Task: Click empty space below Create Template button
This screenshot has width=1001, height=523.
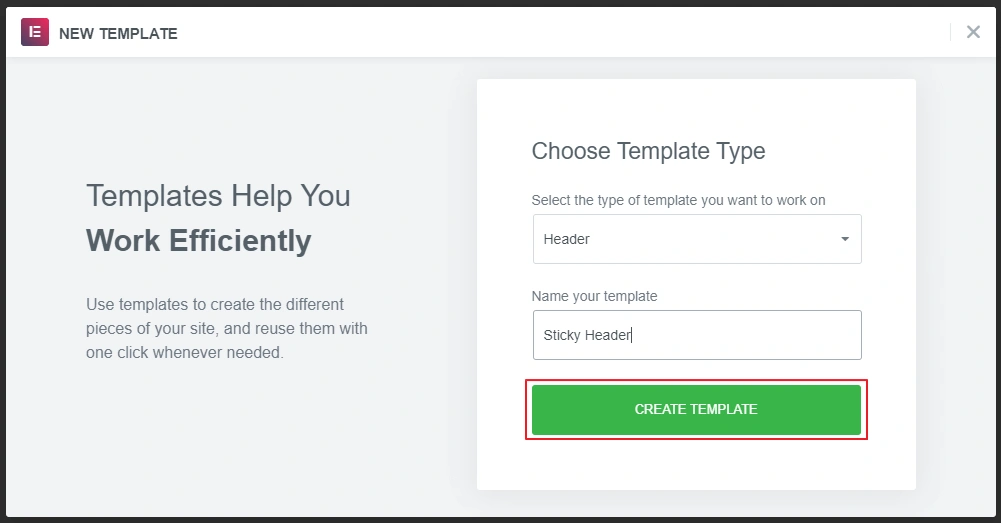Action: tap(696, 464)
